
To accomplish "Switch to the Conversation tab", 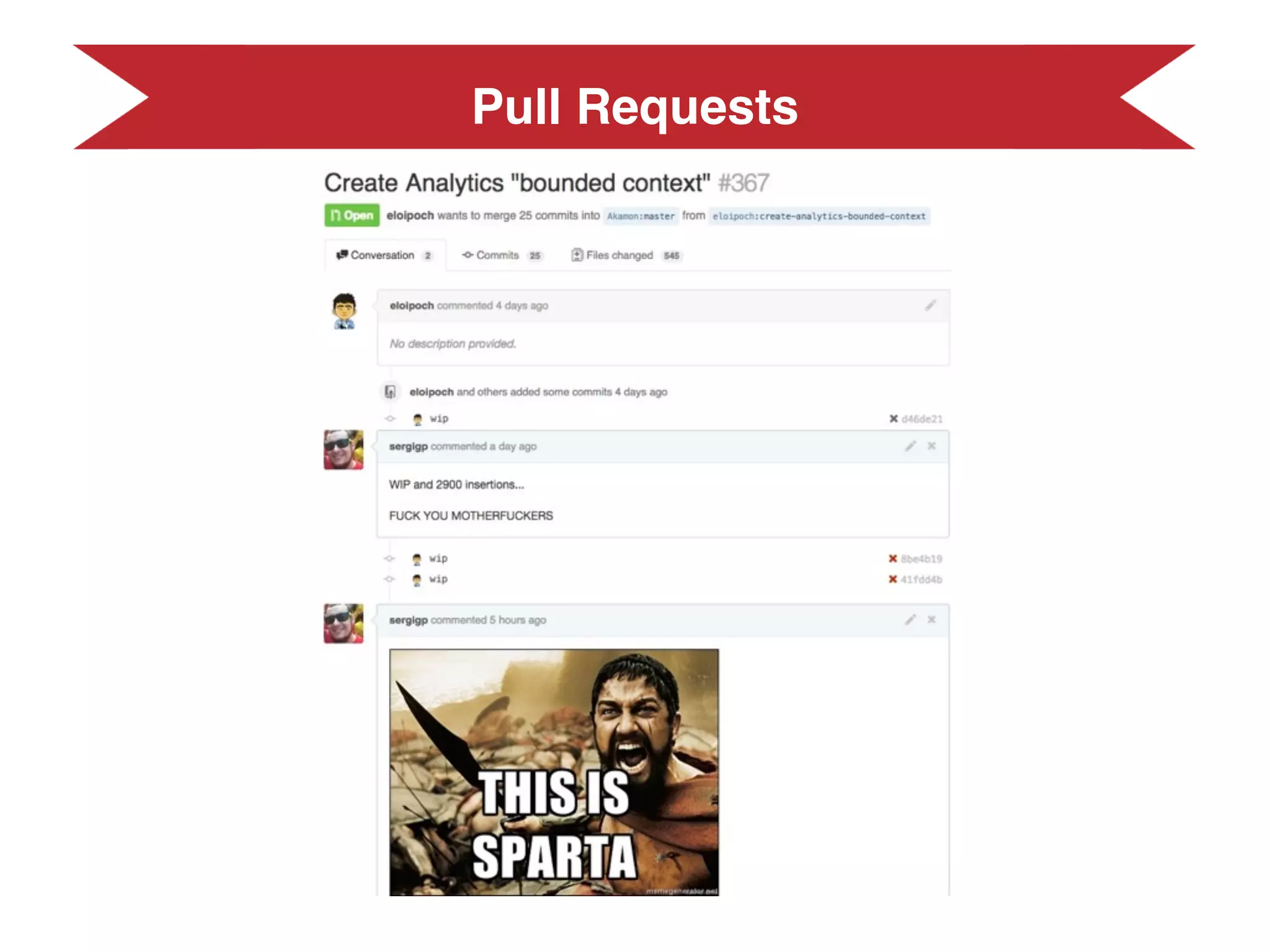I will tap(384, 255).
